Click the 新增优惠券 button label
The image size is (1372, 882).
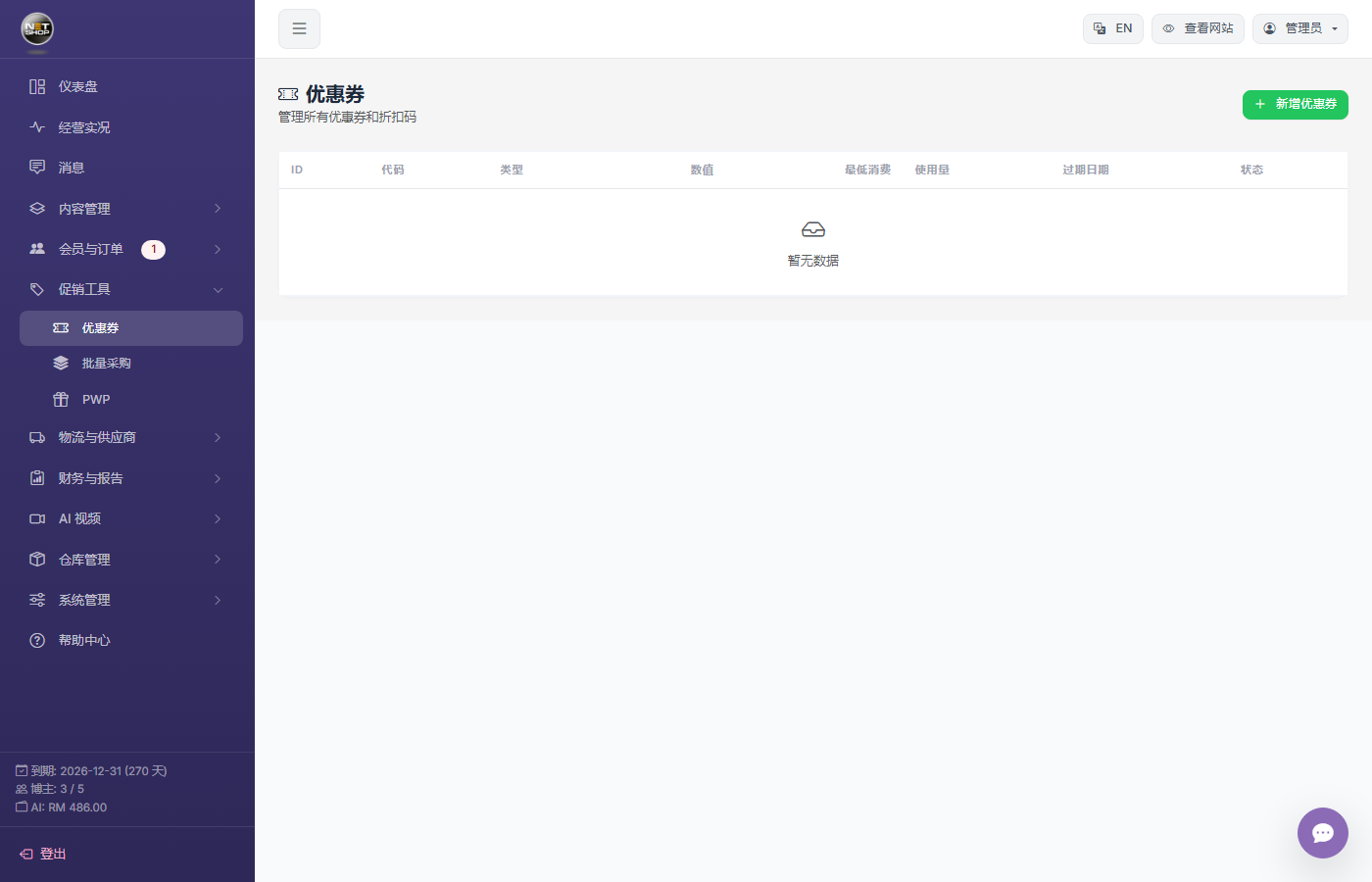point(1306,104)
